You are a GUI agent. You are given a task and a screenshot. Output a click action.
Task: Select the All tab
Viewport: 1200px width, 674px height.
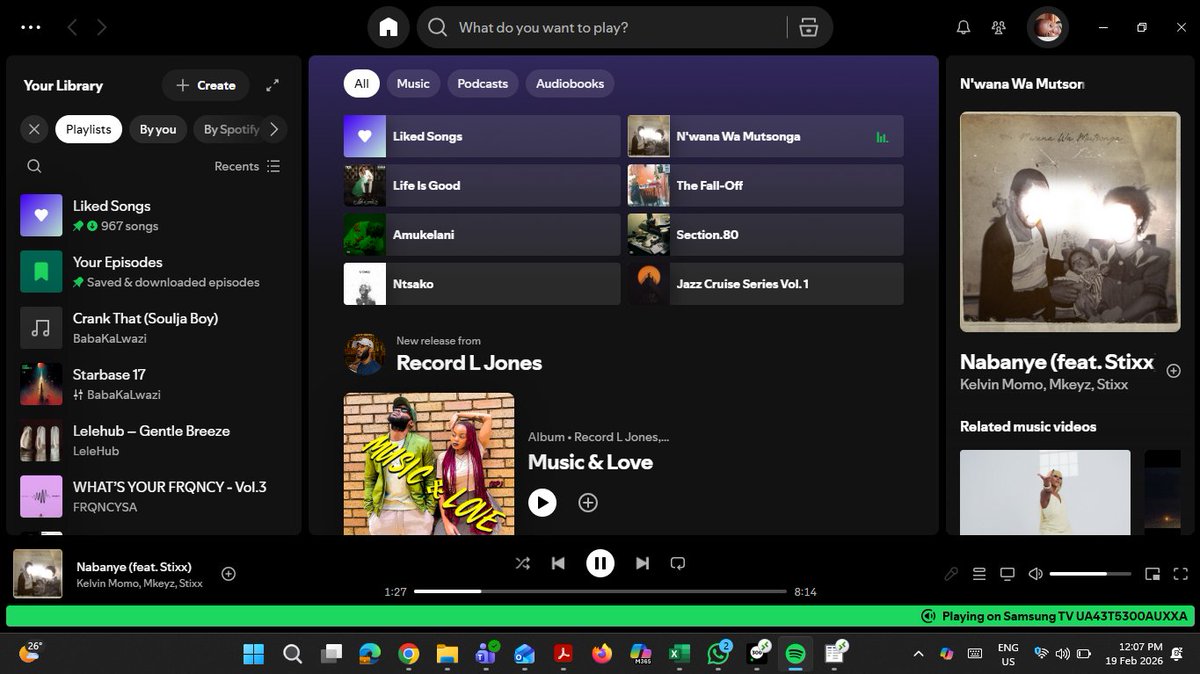click(x=361, y=84)
